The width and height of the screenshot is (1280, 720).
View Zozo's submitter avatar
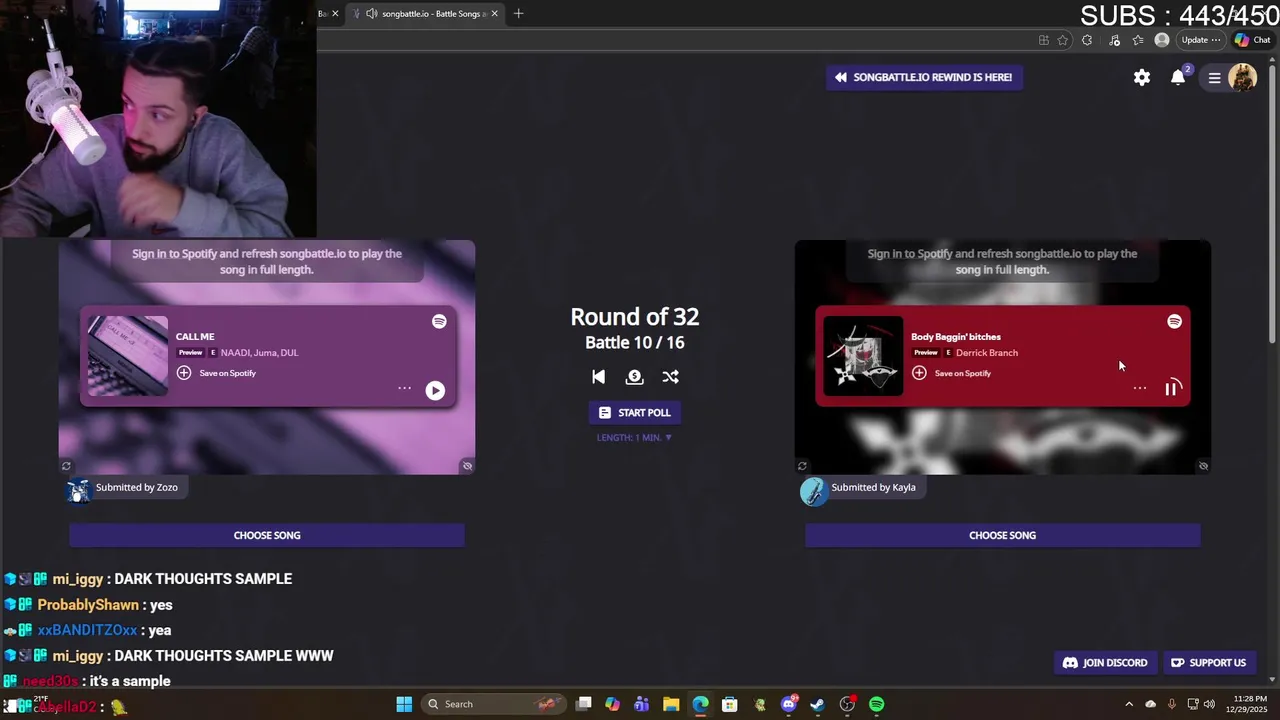click(78, 490)
